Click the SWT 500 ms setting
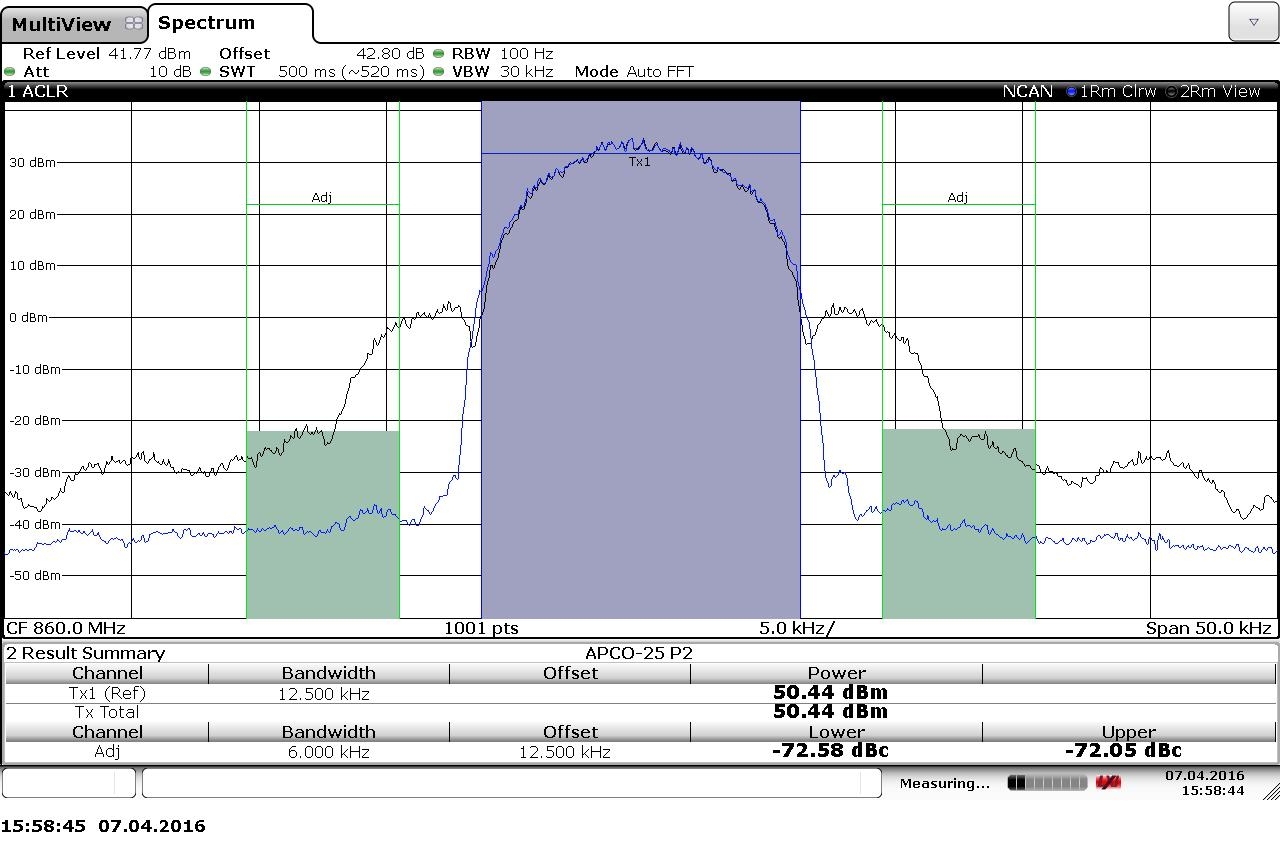Screen dimensions: 1280x850 (322, 72)
